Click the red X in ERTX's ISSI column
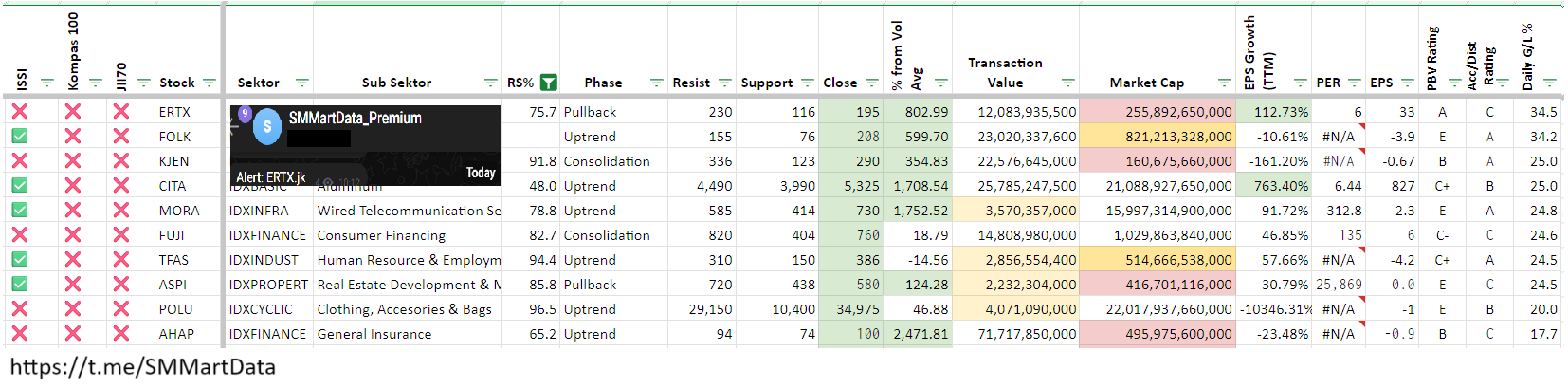This screenshot has width=1568, height=388. pos(20,112)
